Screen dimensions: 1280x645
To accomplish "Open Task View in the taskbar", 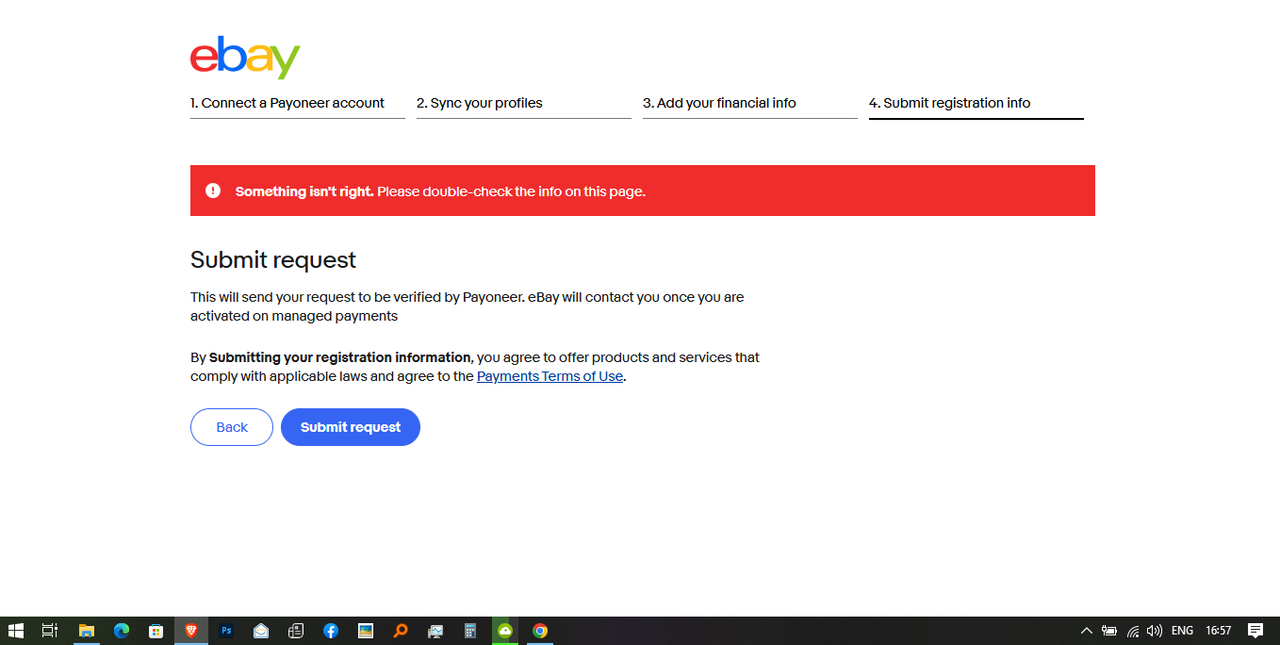I will tap(50, 631).
